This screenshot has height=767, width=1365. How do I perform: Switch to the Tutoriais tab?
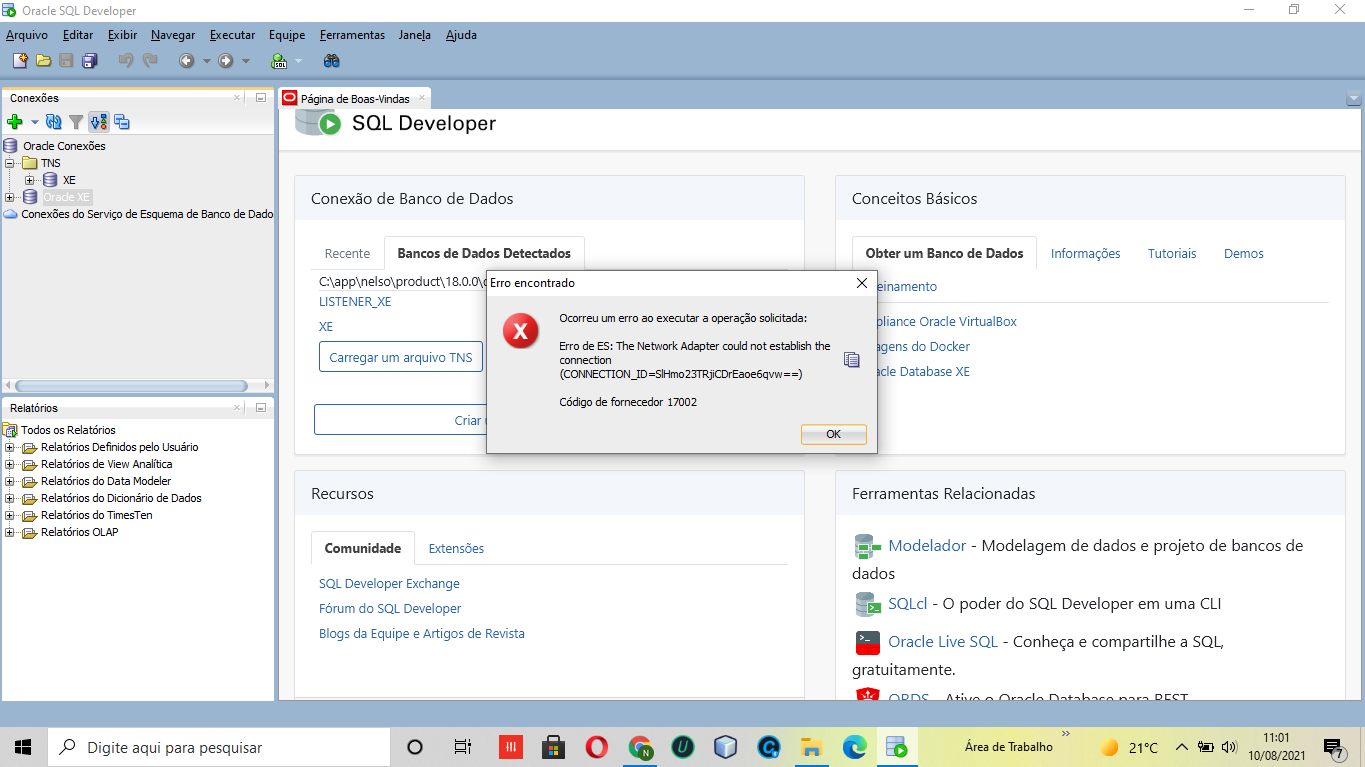(1172, 253)
